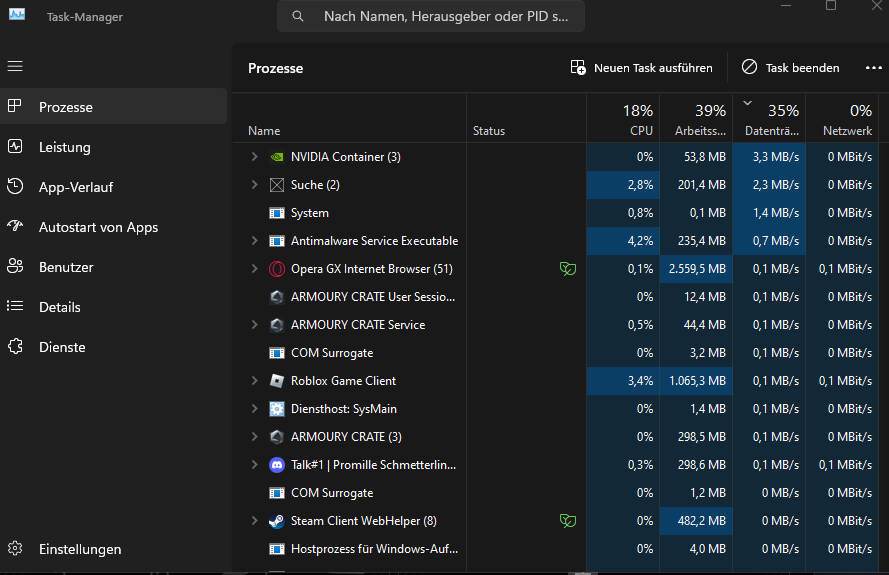Click the App-Verlauf history icon
This screenshot has height=575, width=889.
pyautogui.click(x=15, y=187)
